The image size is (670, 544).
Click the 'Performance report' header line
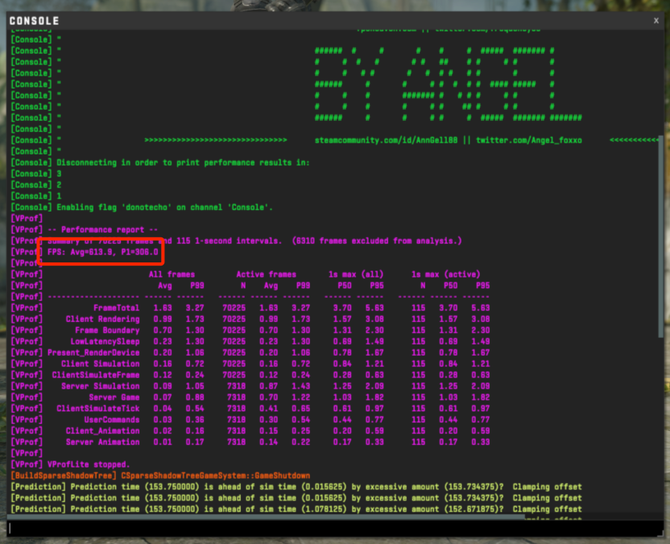(101, 230)
